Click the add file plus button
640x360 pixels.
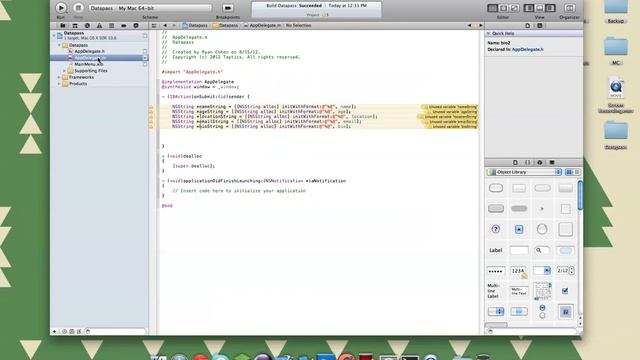[54, 331]
